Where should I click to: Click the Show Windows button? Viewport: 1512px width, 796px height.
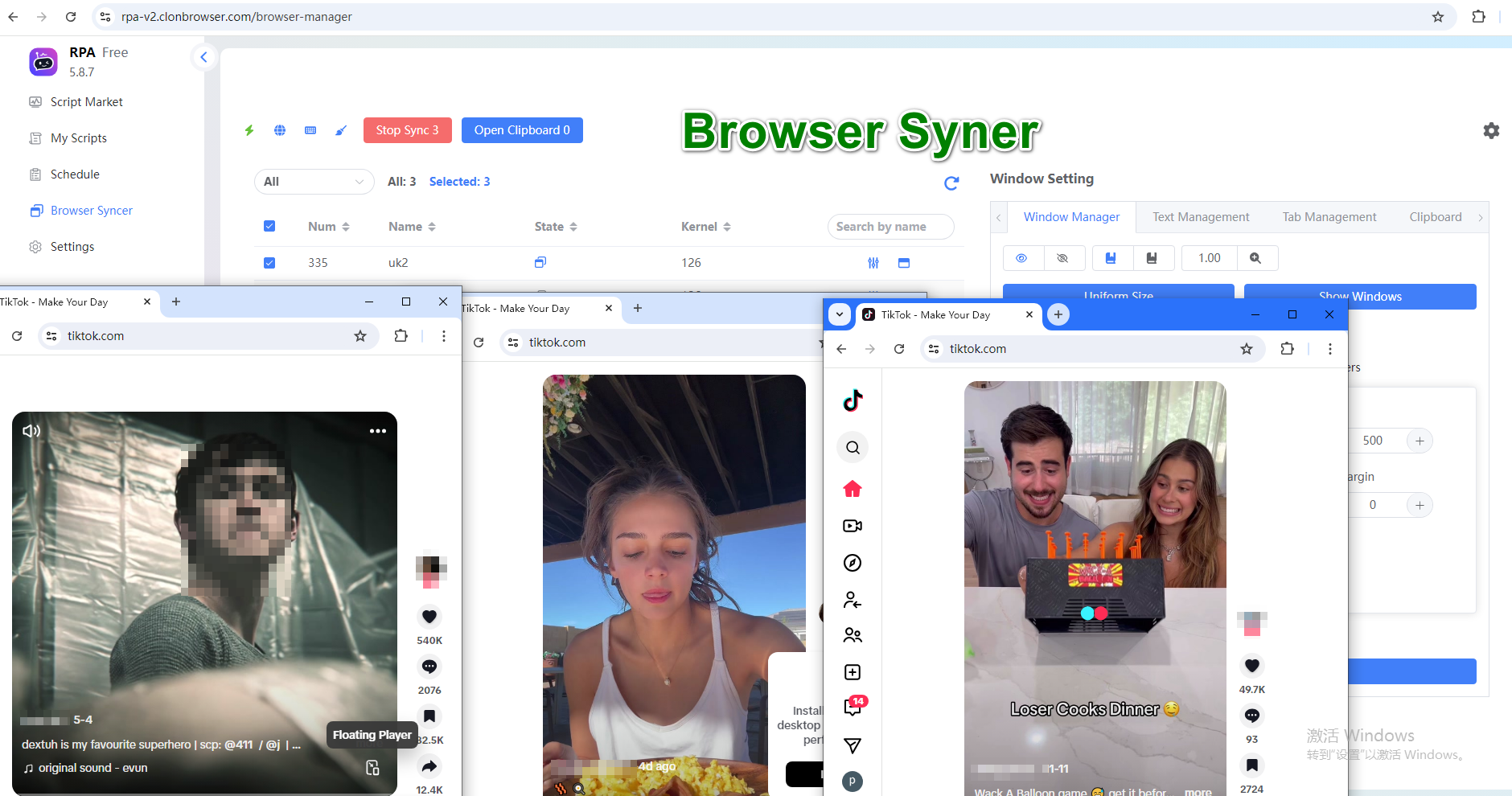point(1360,296)
